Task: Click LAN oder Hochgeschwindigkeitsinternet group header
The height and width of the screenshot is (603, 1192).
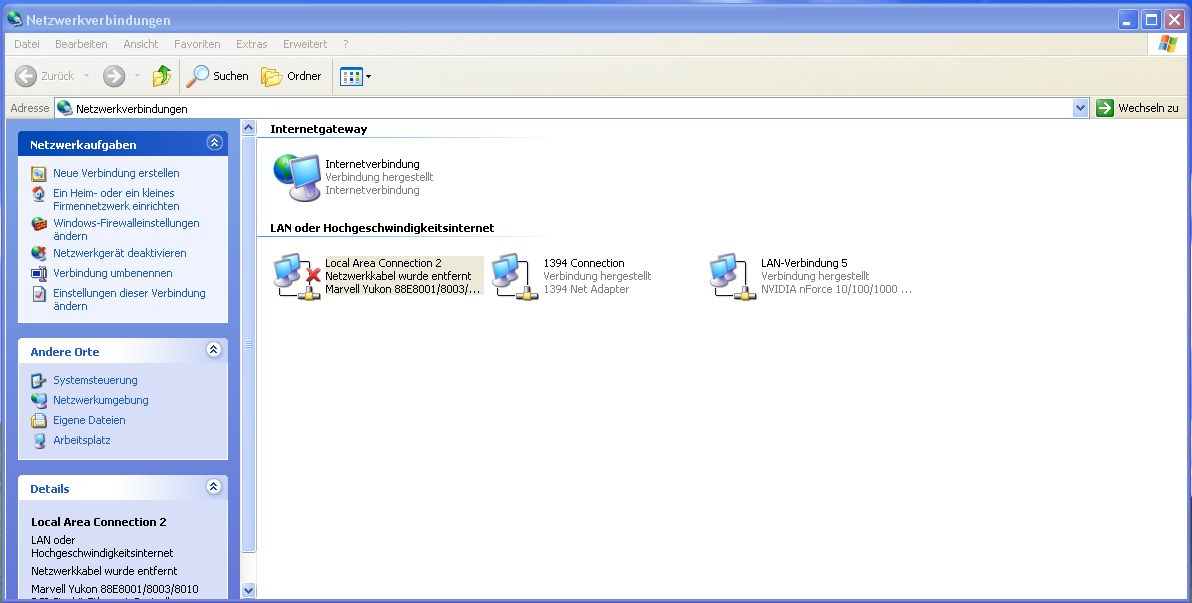Action: coord(382,228)
